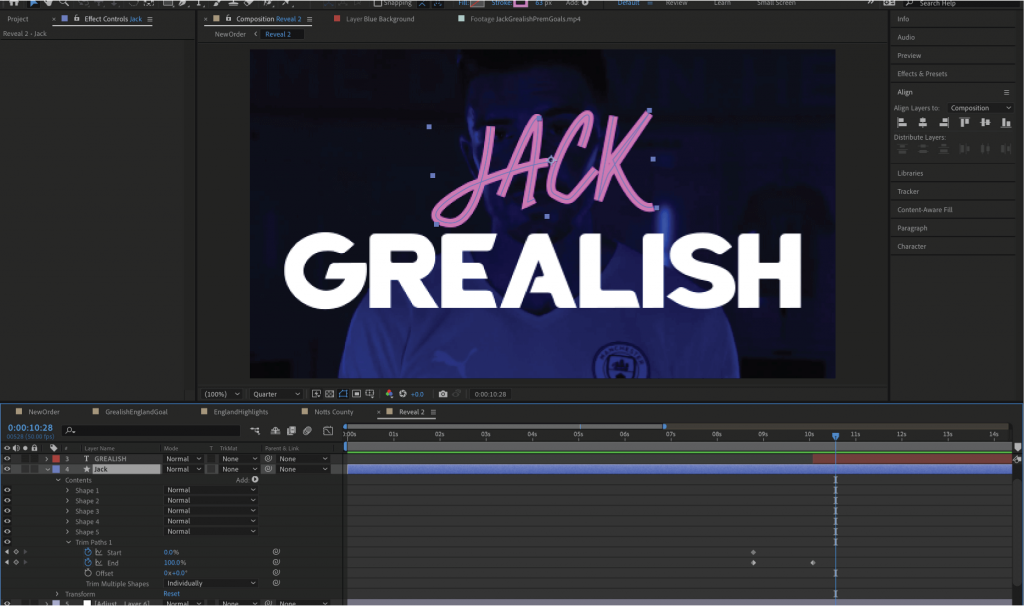Collapse the Trim Paths 1 group

[x=68, y=542]
